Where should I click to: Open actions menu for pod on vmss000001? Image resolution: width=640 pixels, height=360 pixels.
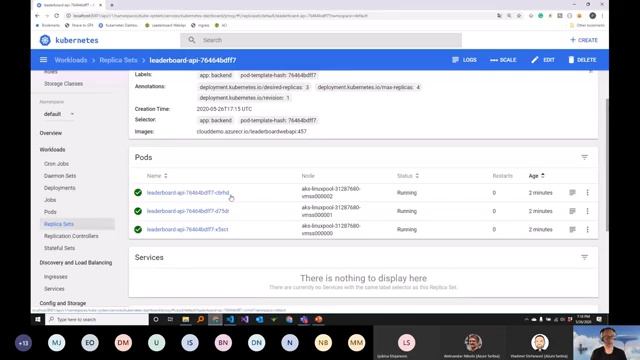[587, 211]
